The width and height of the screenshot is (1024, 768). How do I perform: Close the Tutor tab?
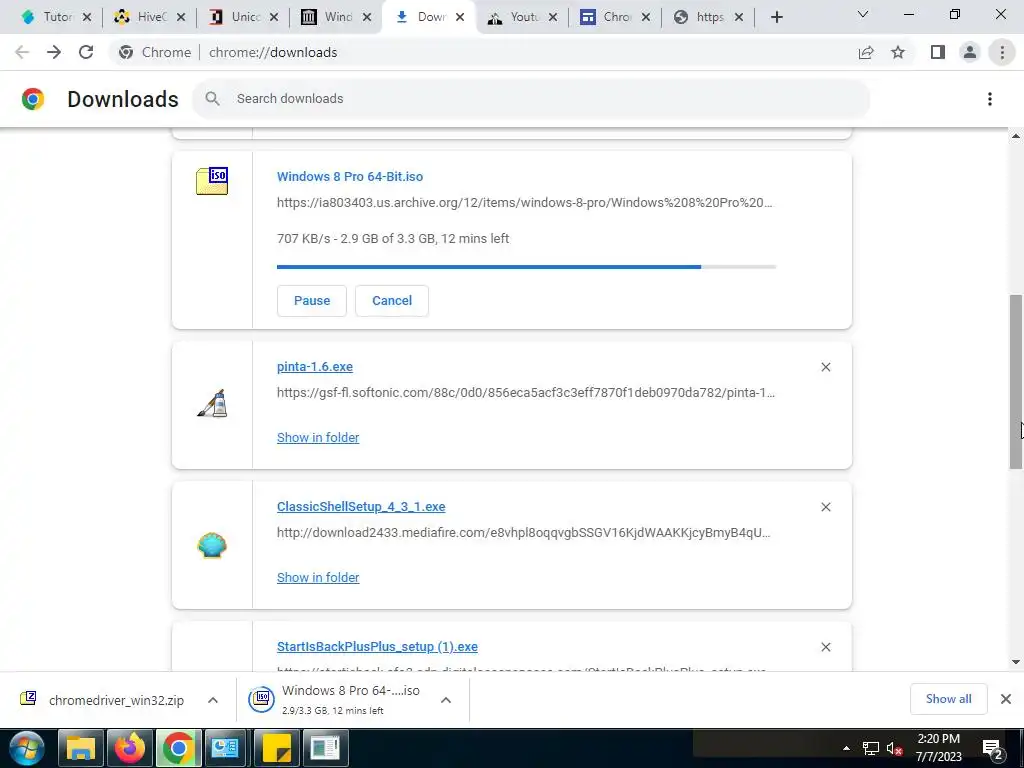pyautogui.click(x=87, y=18)
